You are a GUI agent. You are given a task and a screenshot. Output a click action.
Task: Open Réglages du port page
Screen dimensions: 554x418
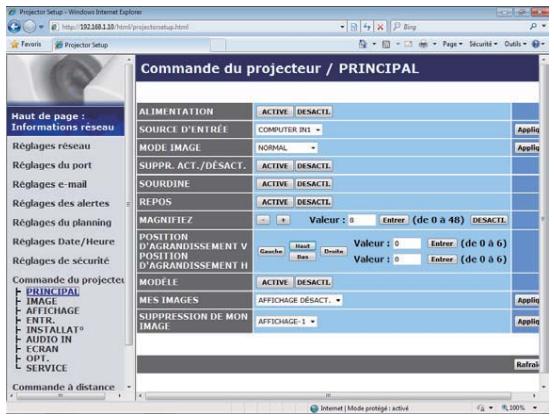click(52, 165)
